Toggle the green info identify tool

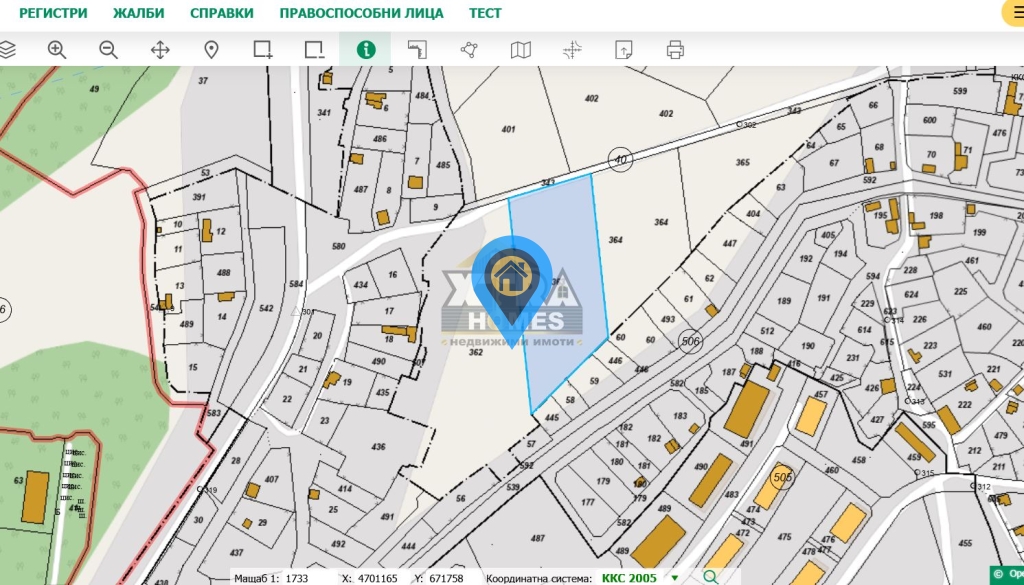(x=366, y=50)
